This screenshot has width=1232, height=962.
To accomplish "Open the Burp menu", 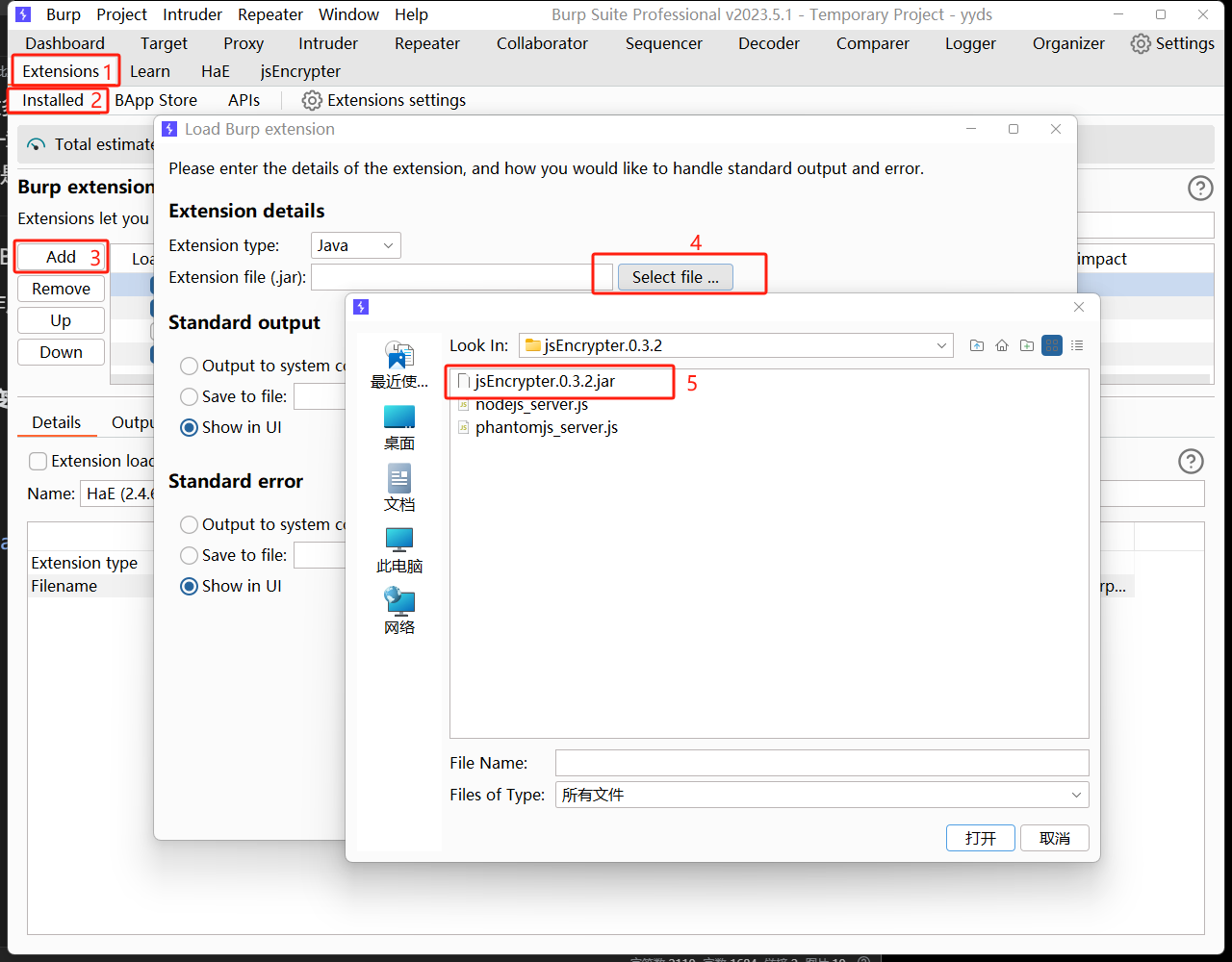I will point(64,14).
